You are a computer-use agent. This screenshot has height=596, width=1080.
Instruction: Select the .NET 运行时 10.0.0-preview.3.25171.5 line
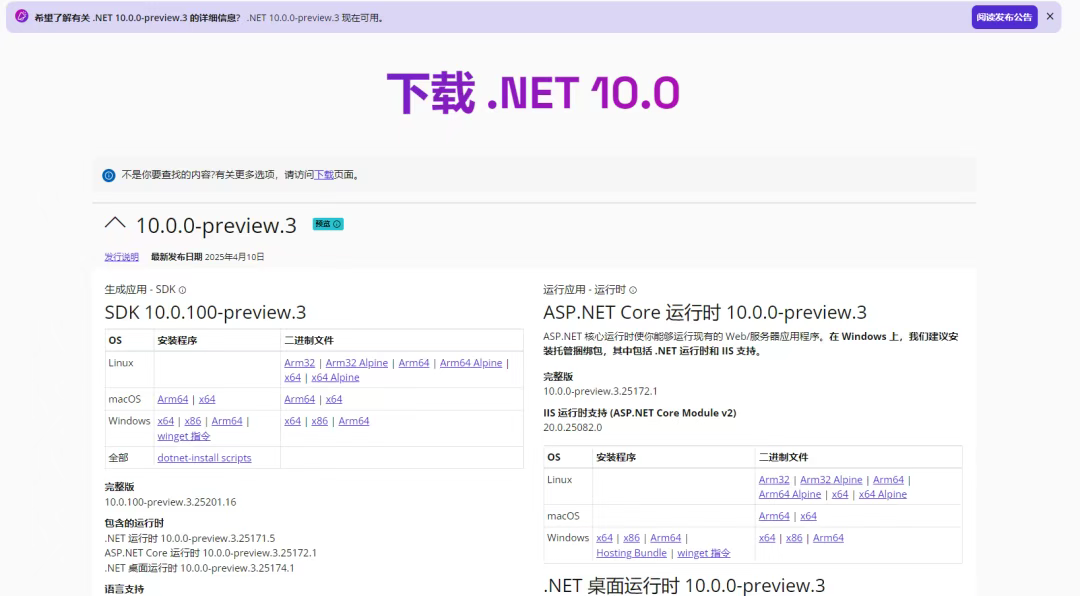pyautogui.click(x=189, y=539)
